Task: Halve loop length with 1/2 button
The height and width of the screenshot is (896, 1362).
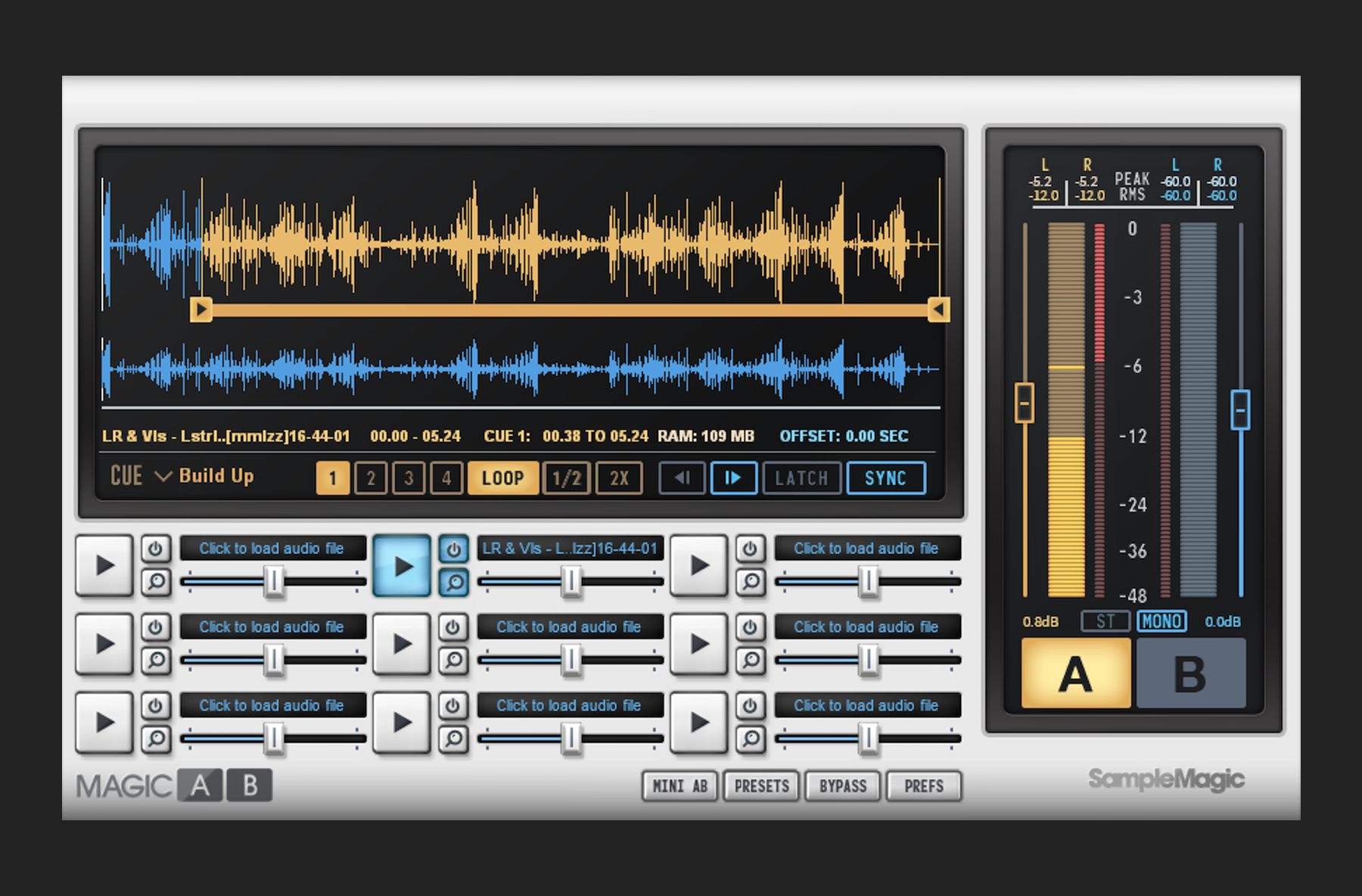Action: click(x=567, y=478)
